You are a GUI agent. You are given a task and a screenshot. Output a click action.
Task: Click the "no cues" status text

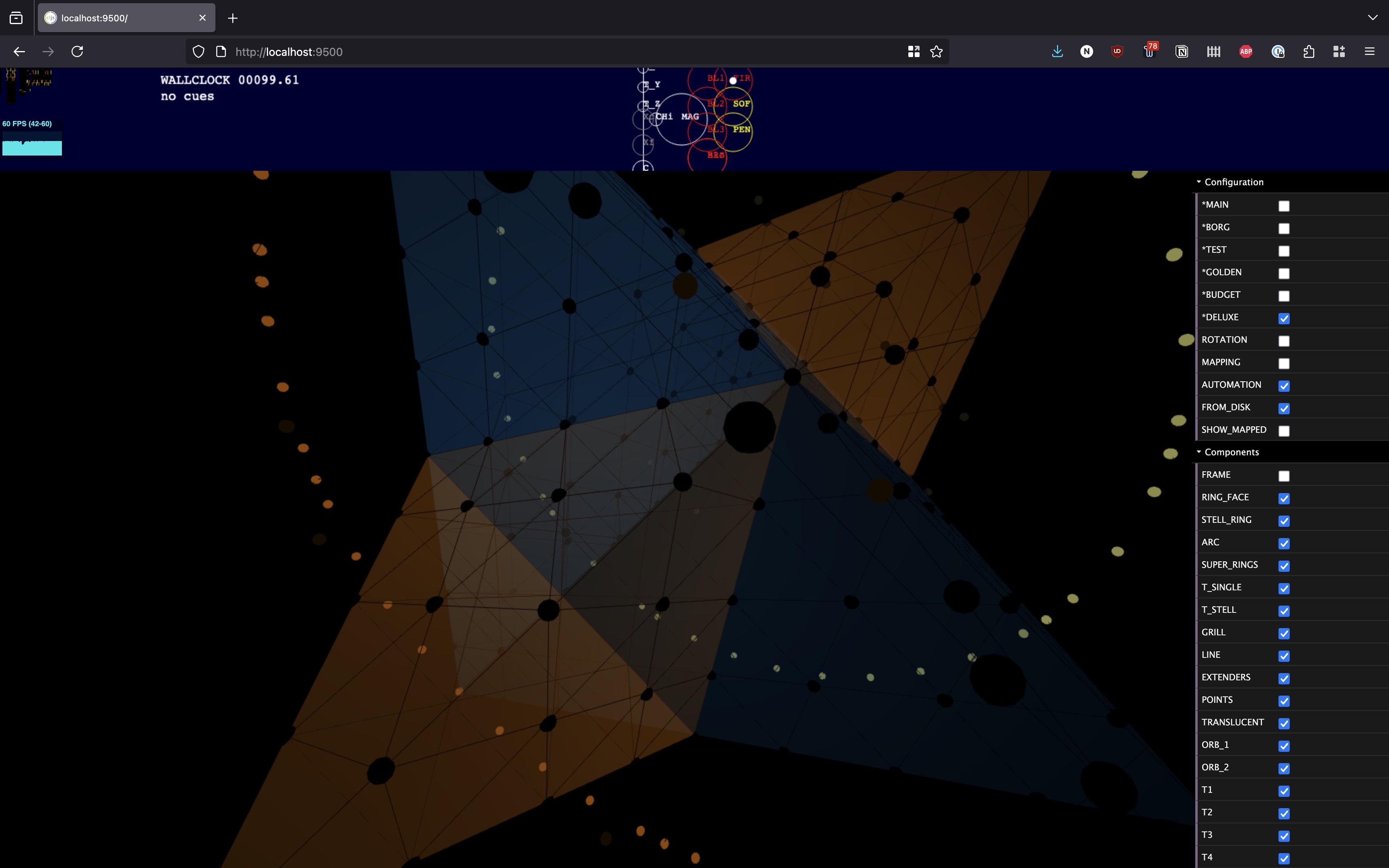(x=187, y=96)
